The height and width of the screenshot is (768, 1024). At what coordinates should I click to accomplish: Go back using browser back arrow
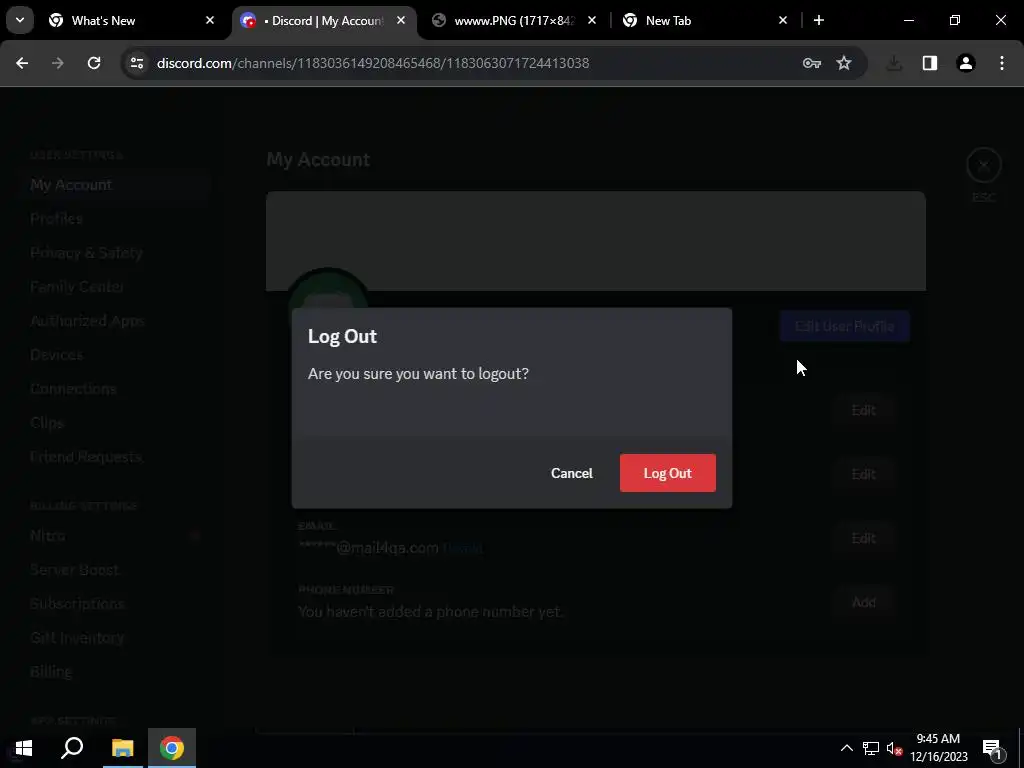[22, 63]
